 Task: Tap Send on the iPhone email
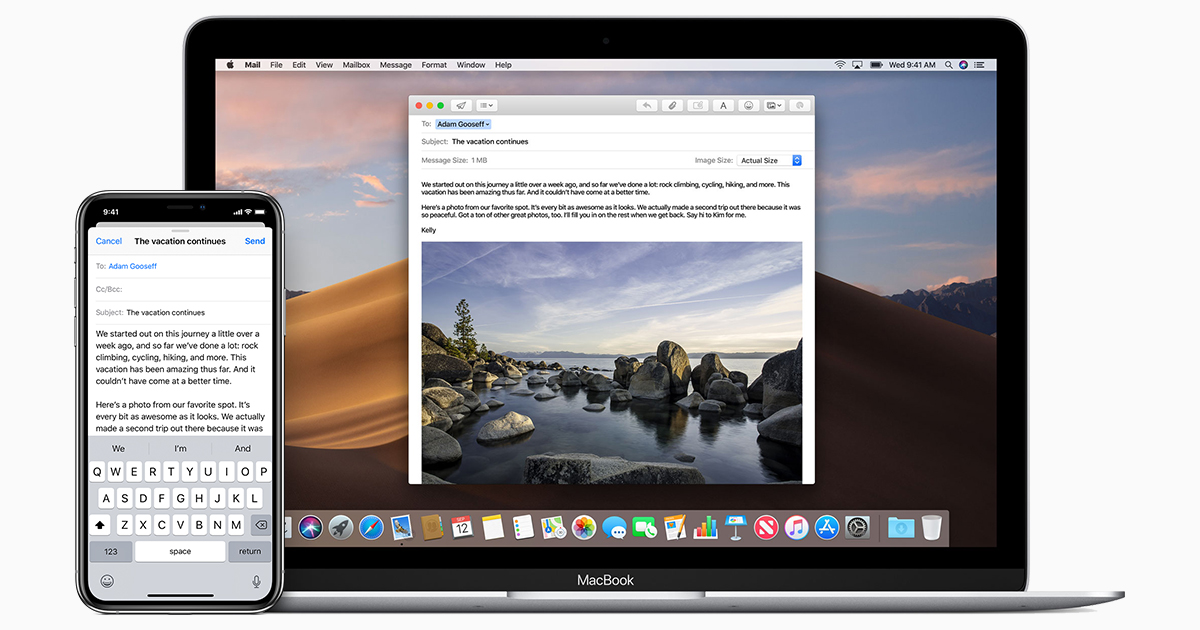255,241
